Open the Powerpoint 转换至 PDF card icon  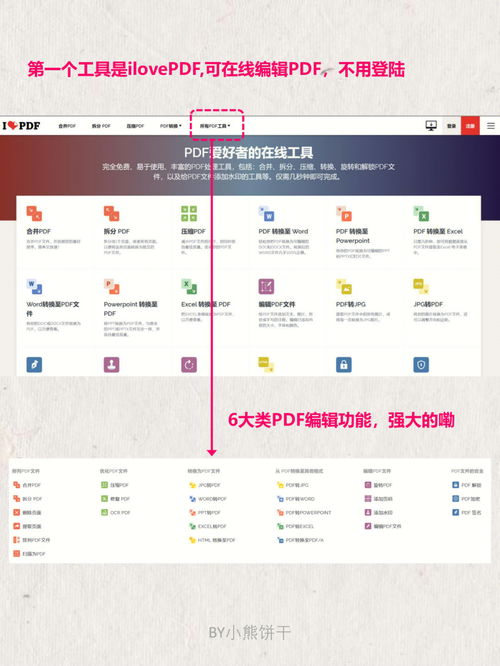pyautogui.click(x=111, y=287)
